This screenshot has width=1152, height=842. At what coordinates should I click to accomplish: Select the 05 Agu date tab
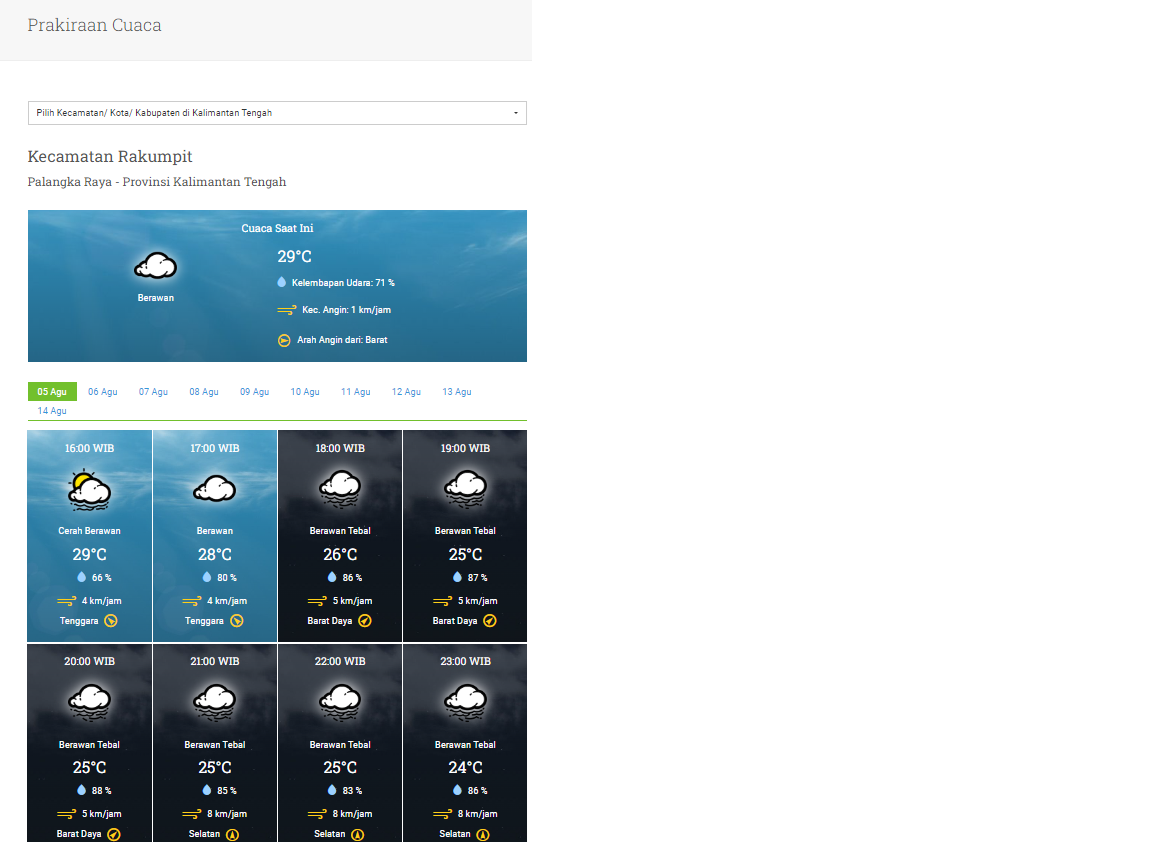[52, 392]
